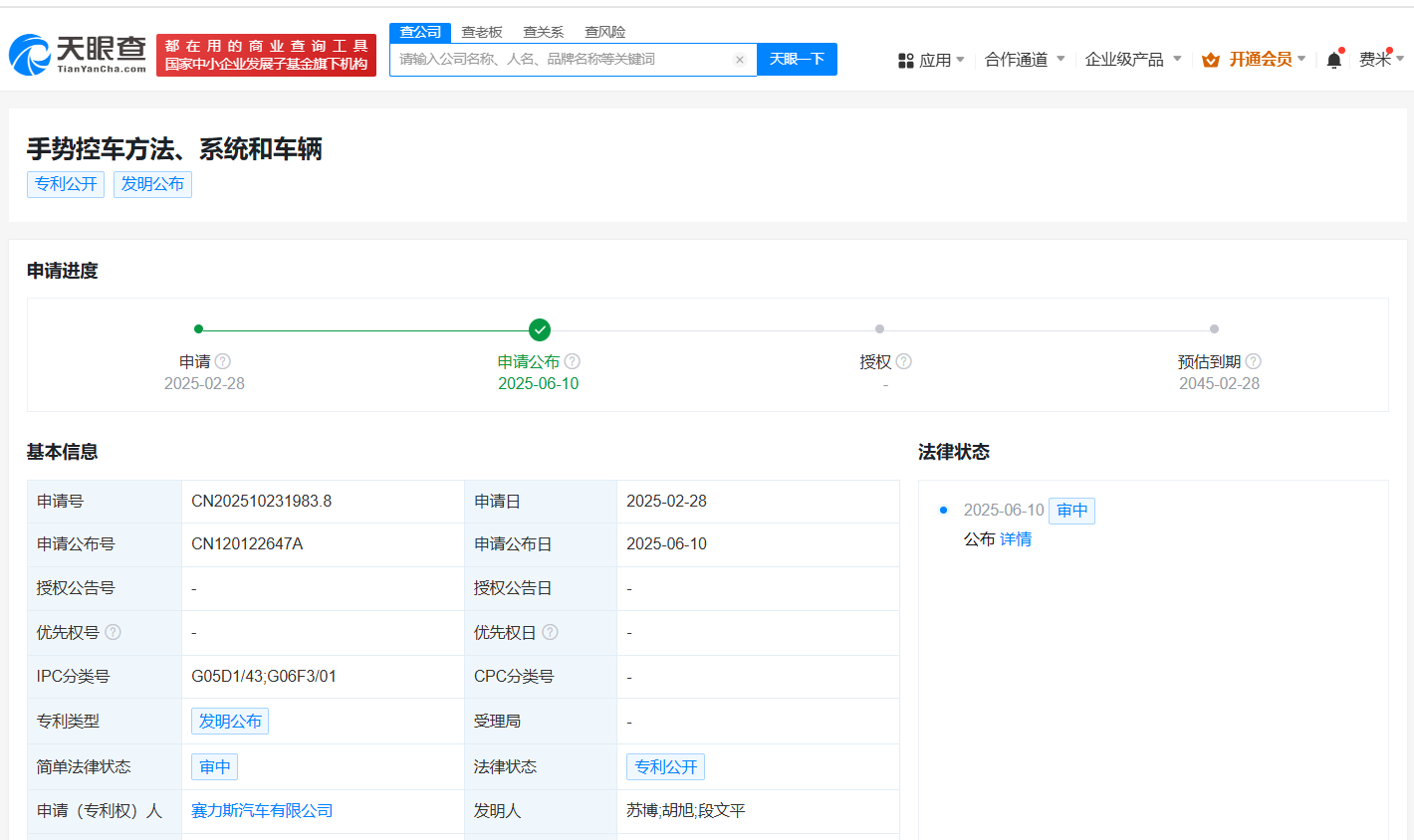Screen dimensions: 1414x840
Task: Select the 查风险 search tab
Action: [x=604, y=32]
